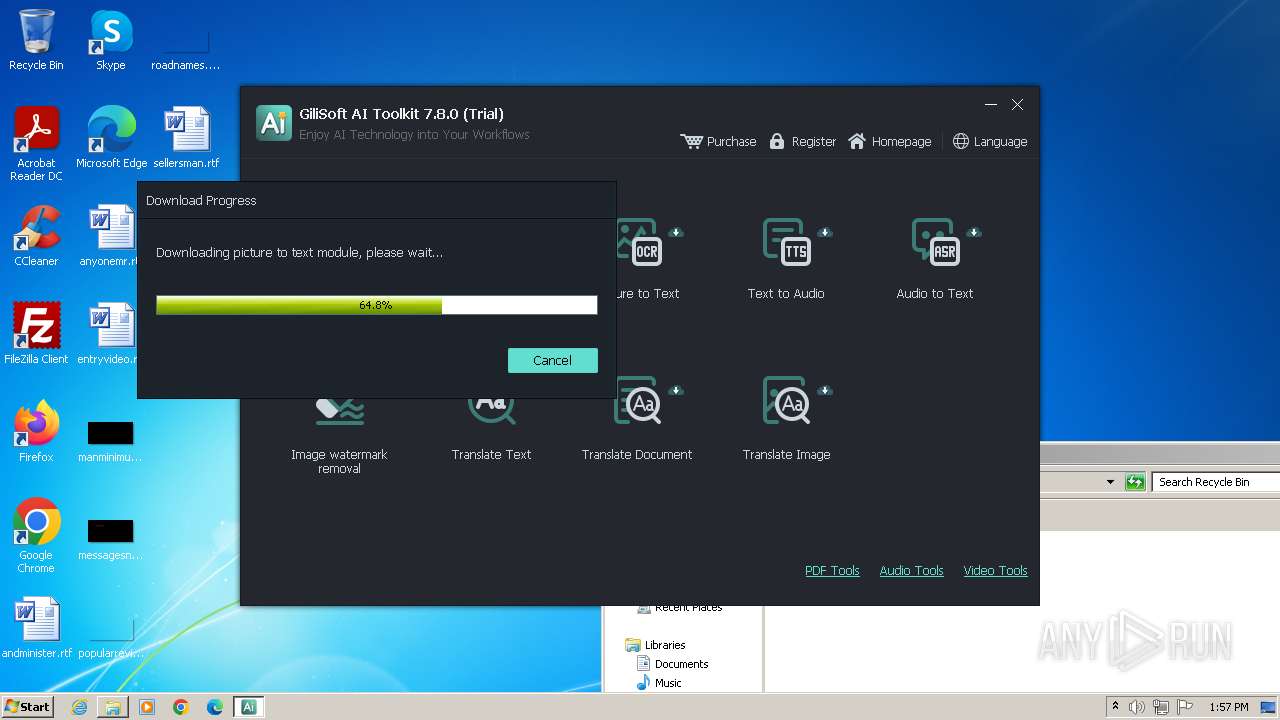Viewport: 1280px width, 720px height.
Task: Open the Audio to Text ASR tool
Action: click(935, 259)
